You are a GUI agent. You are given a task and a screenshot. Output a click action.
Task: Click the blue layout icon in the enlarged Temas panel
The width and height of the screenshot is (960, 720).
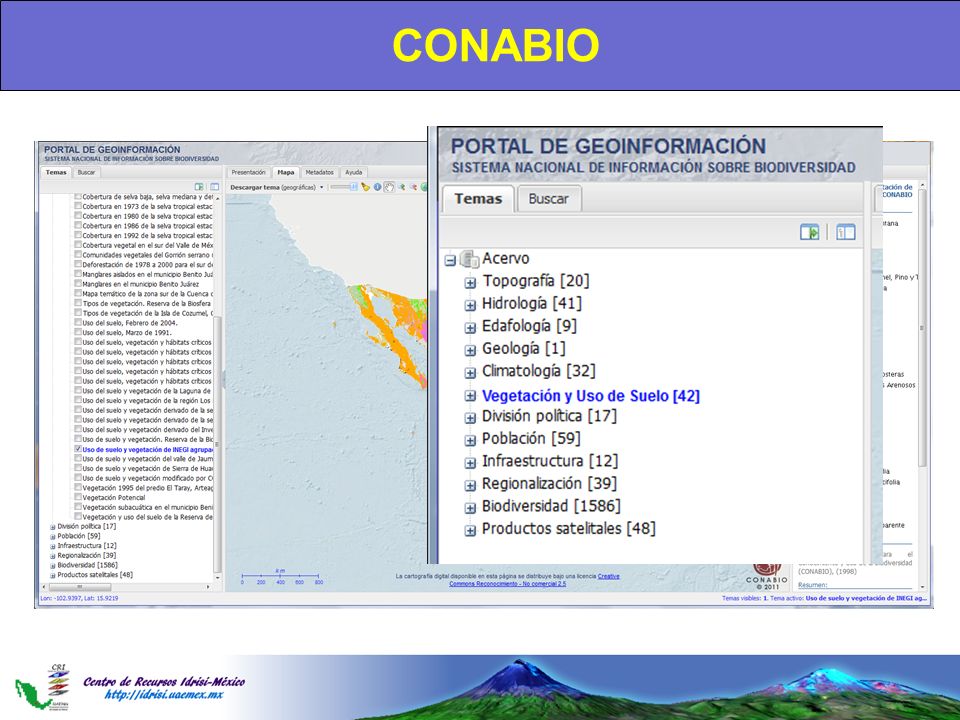[x=846, y=232]
